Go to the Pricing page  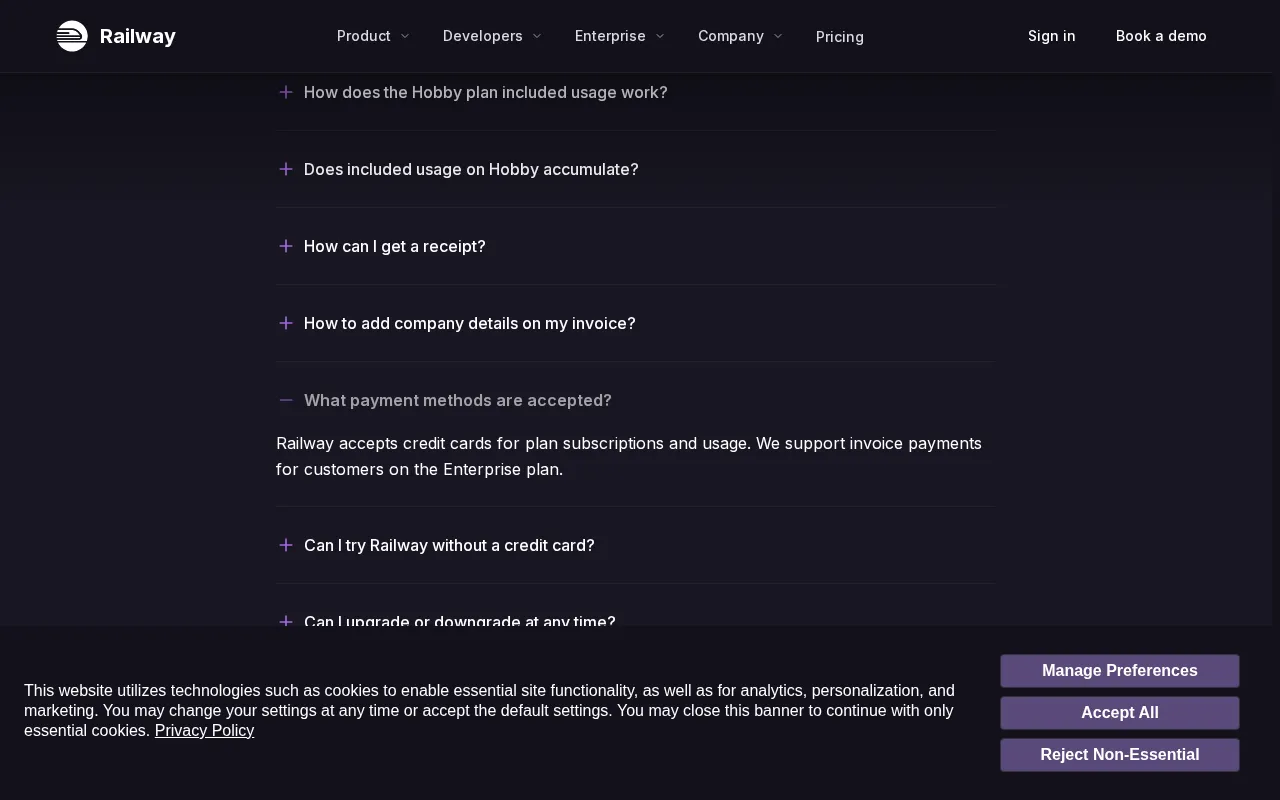pos(840,37)
